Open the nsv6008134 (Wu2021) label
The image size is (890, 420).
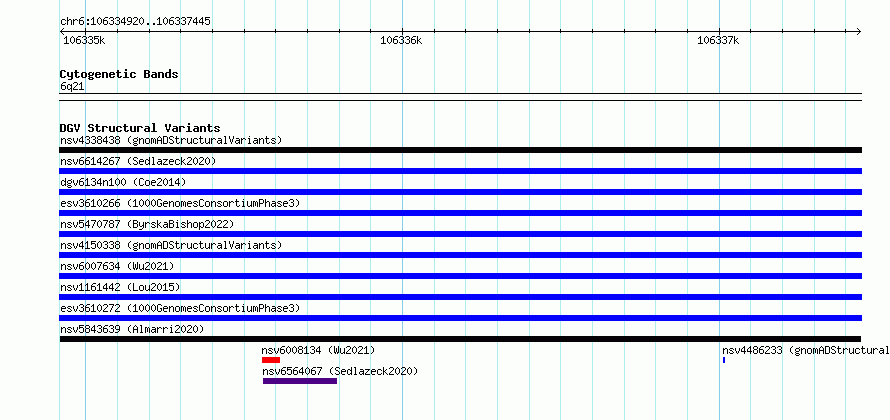(x=318, y=350)
